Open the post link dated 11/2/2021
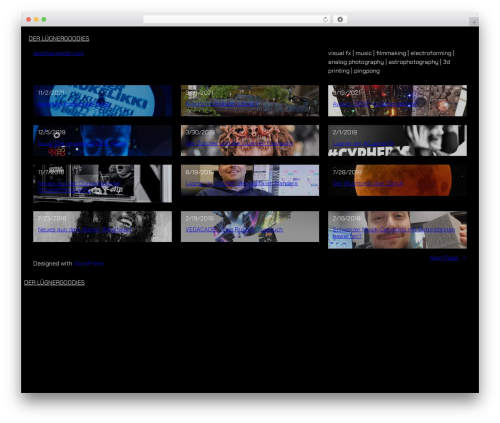The height and width of the screenshot is (423, 500). click(x=73, y=104)
